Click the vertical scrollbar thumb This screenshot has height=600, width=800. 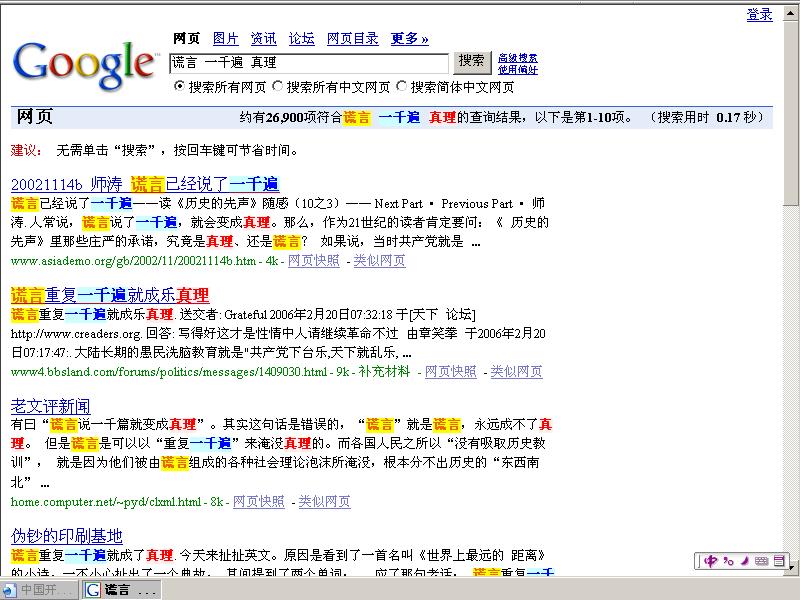tap(791, 113)
